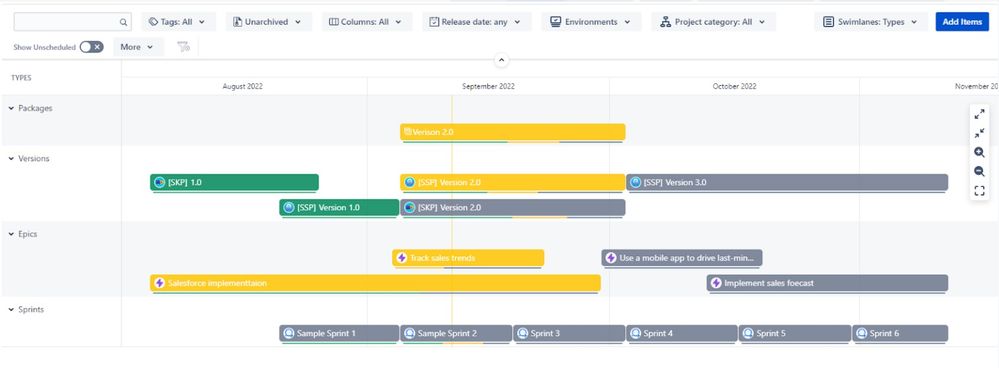Select the Sprint 5 bar
The width and height of the screenshot is (999, 368).
pyautogui.click(x=795, y=333)
